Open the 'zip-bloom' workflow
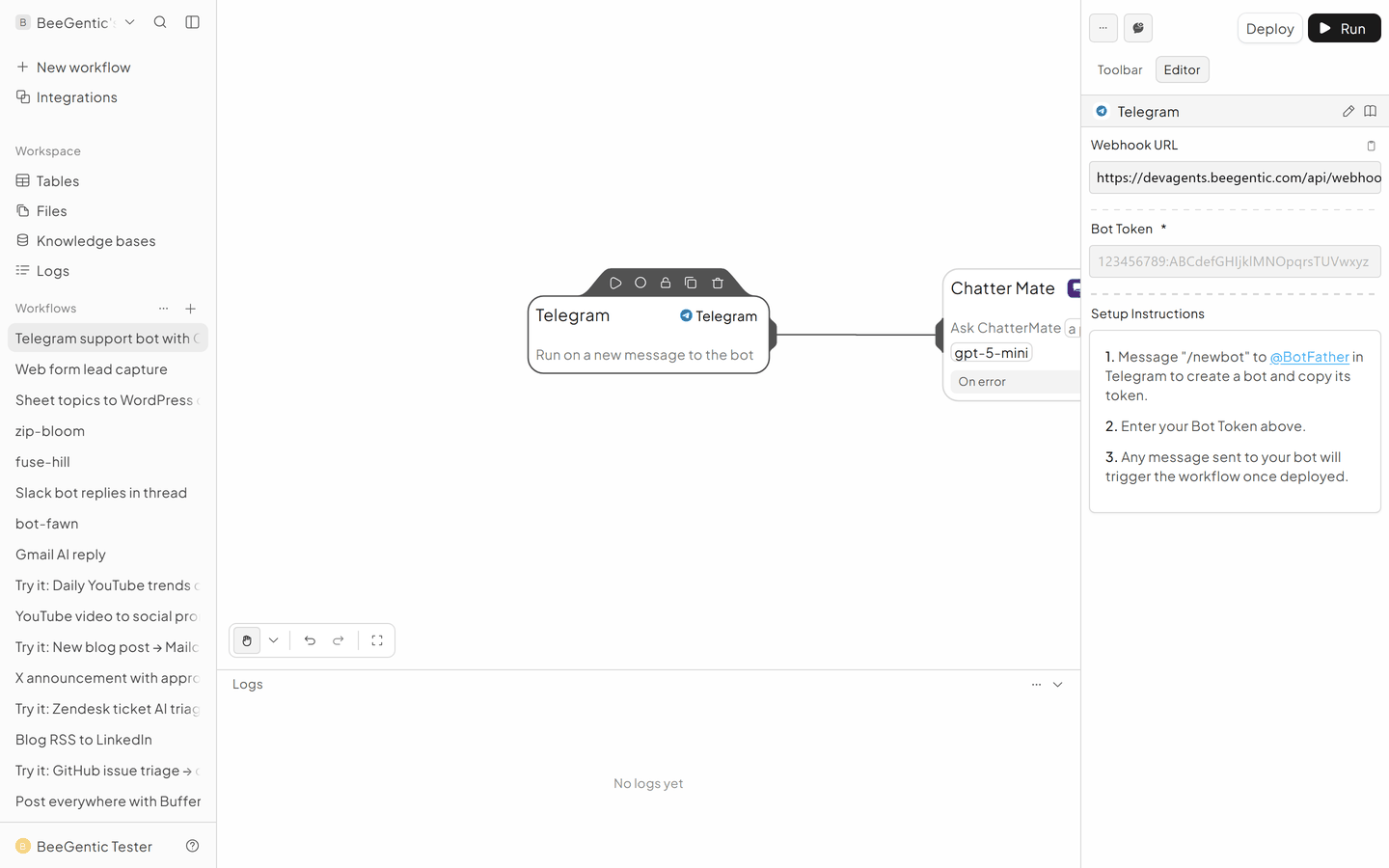Screen dimensions: 1389x868 click(108, 431)
